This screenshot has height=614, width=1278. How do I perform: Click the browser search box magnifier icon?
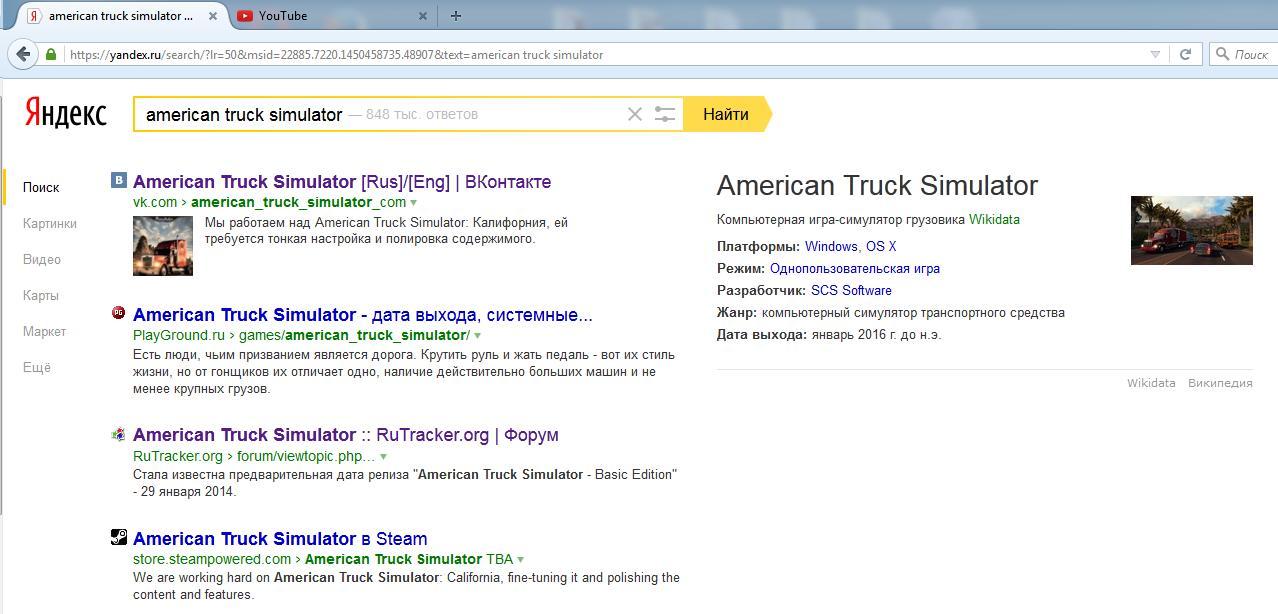pos(1222,54)
